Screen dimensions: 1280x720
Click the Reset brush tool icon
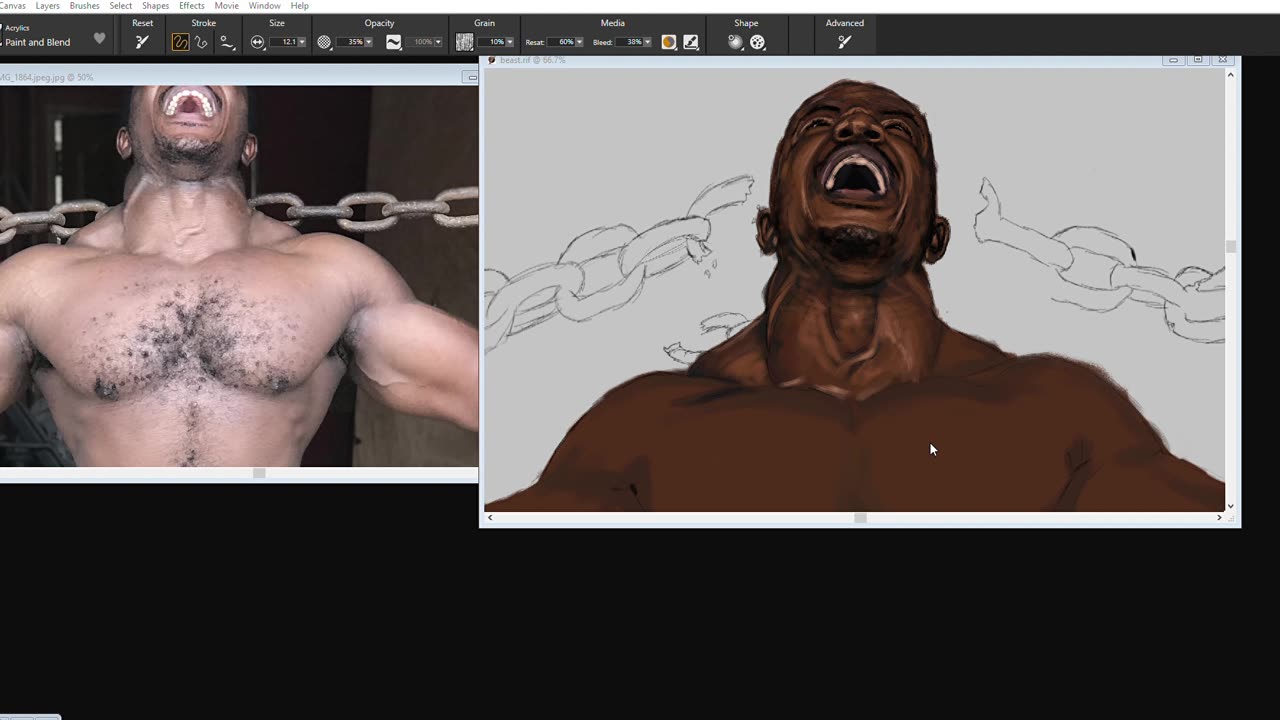(x=142, y=42)
